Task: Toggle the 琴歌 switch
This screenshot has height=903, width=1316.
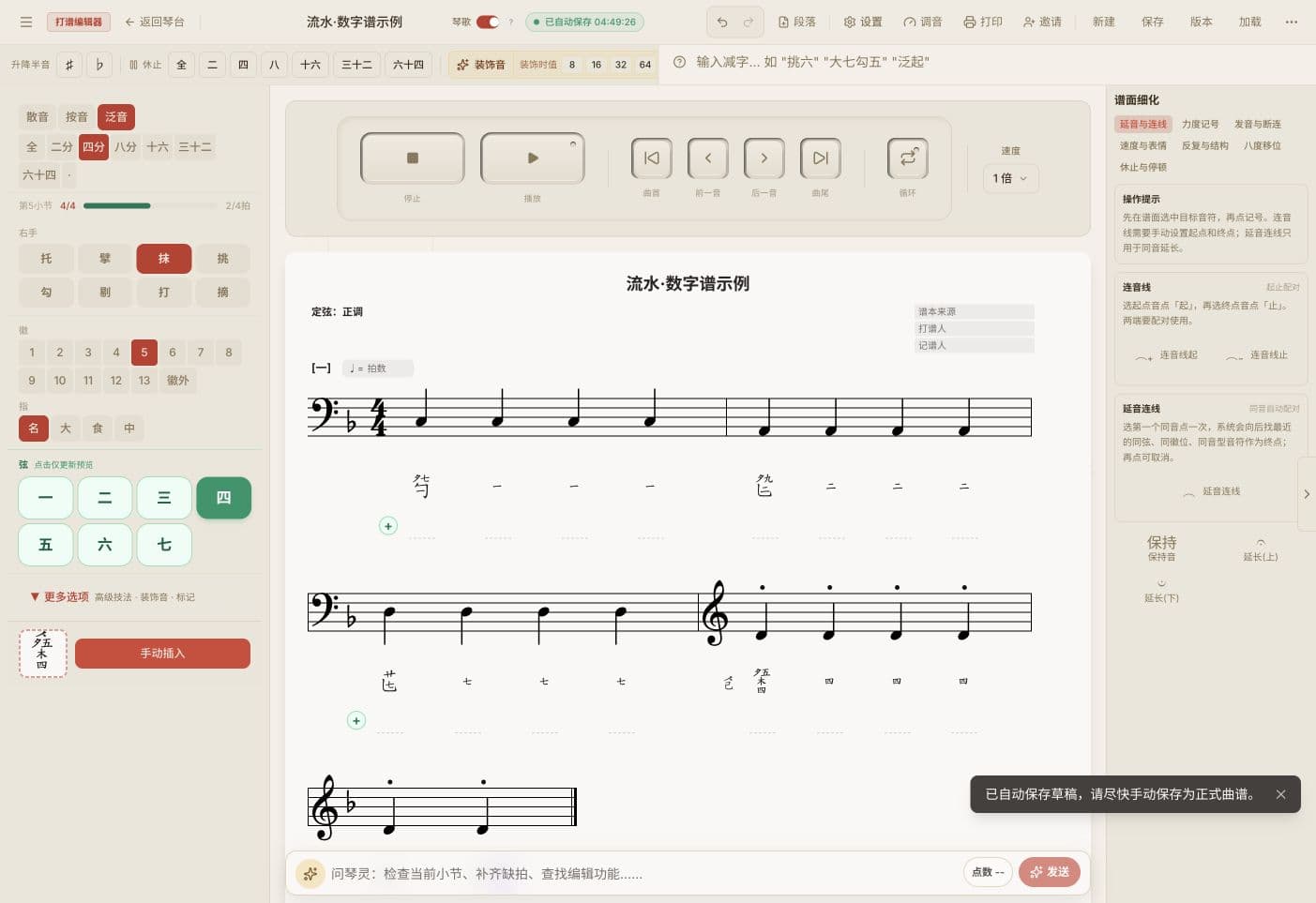Action: [488, 22]
